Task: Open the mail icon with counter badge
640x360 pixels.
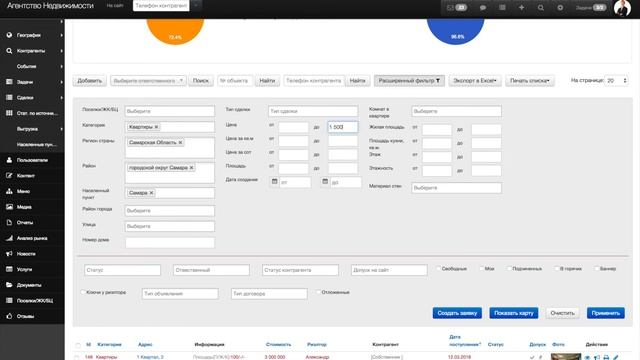Action: (x=457, y=7)
